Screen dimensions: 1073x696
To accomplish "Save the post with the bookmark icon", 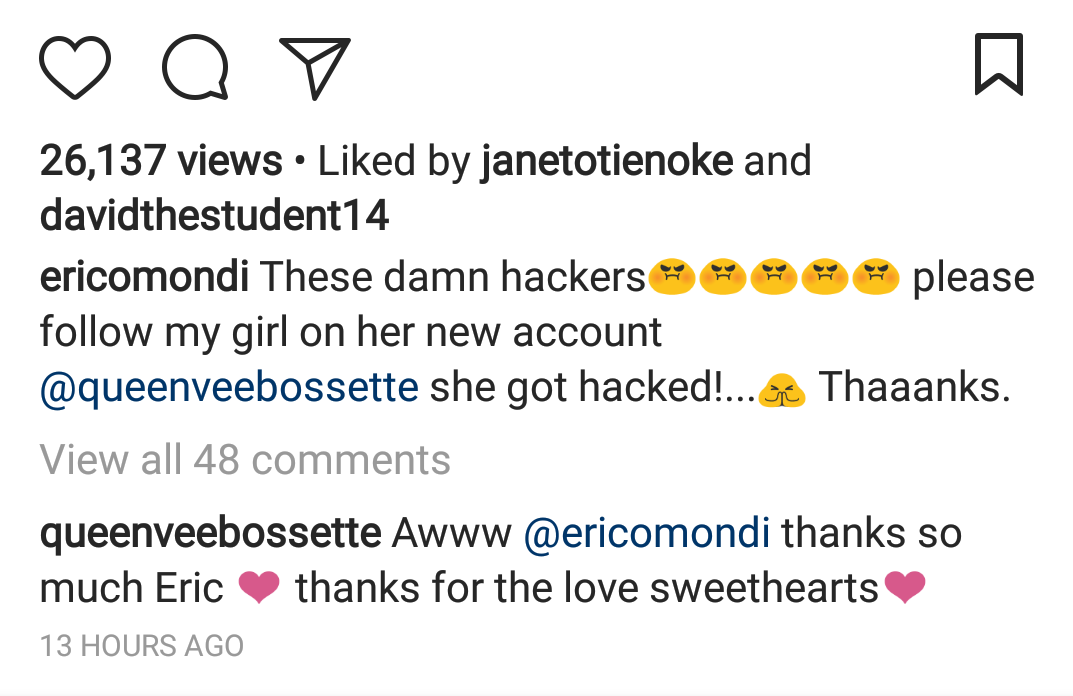I will [998, 64].
